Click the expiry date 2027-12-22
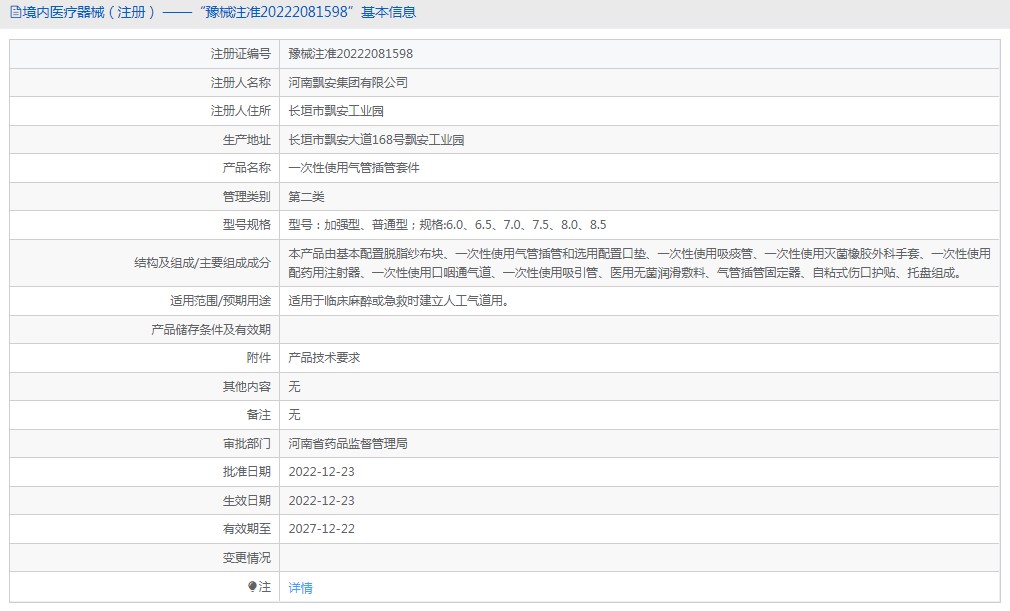 coord(321,529)
